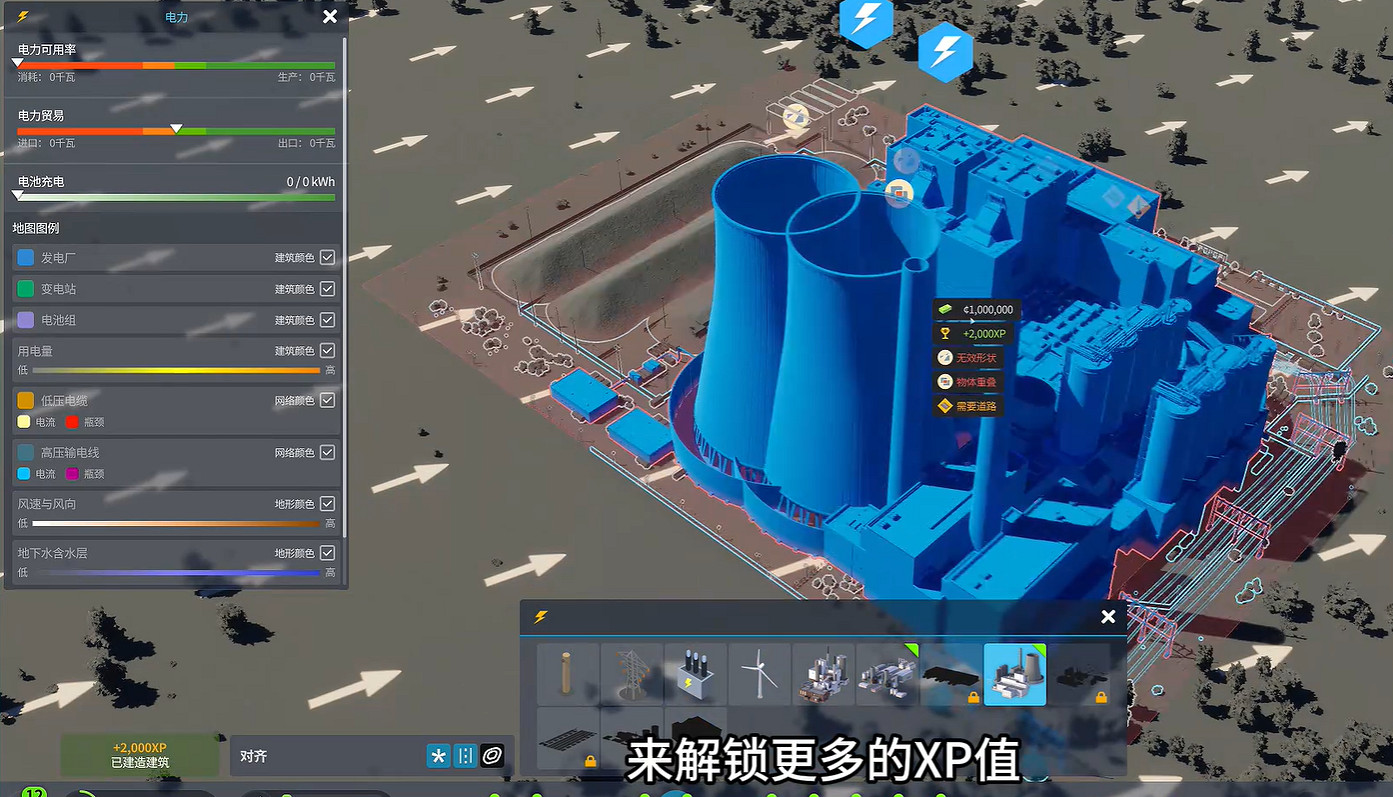Disable 地形颜色 checkbox for 风速与风向

pyautogui.click(x=327, y=504)
